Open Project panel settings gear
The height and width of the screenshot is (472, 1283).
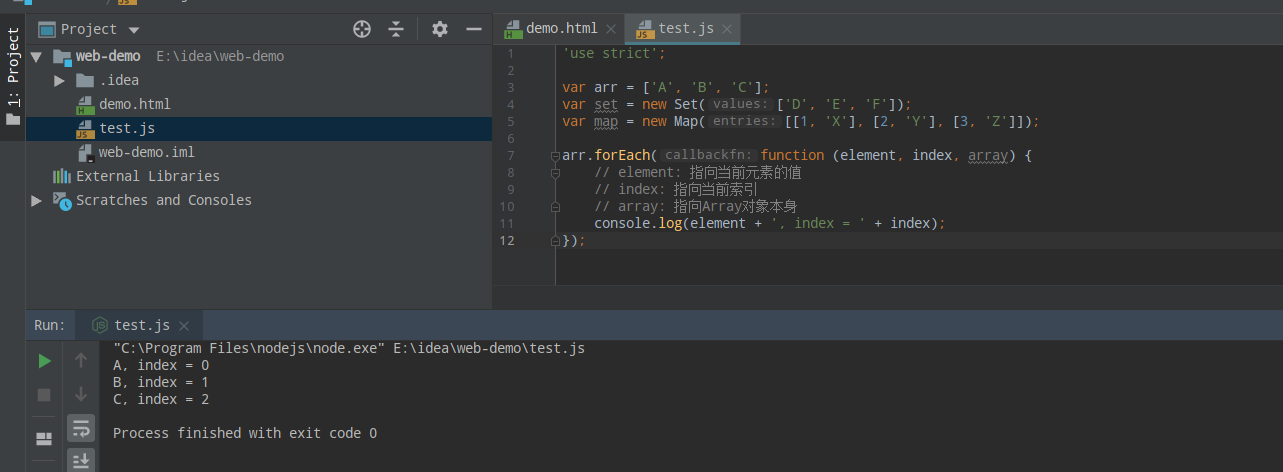(x=440, y=29)
